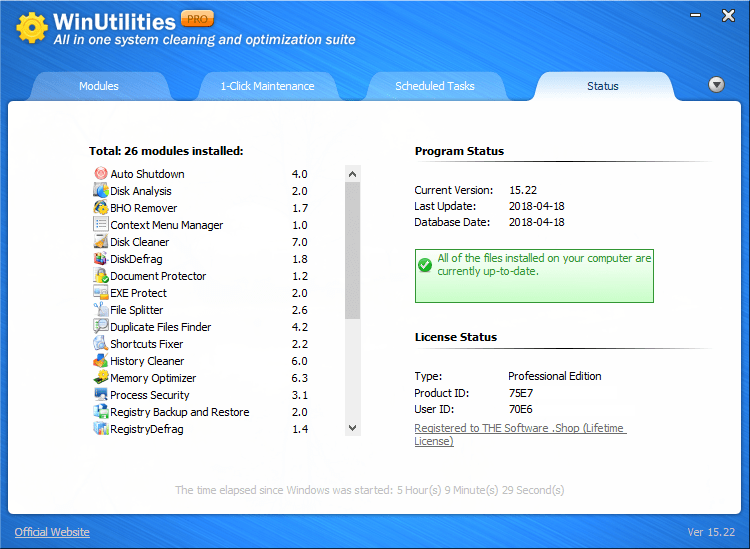This screenshot has width=750, height=549.
Task: Click the PRO badge next to WinUtilities
Action: click(197, 19)
